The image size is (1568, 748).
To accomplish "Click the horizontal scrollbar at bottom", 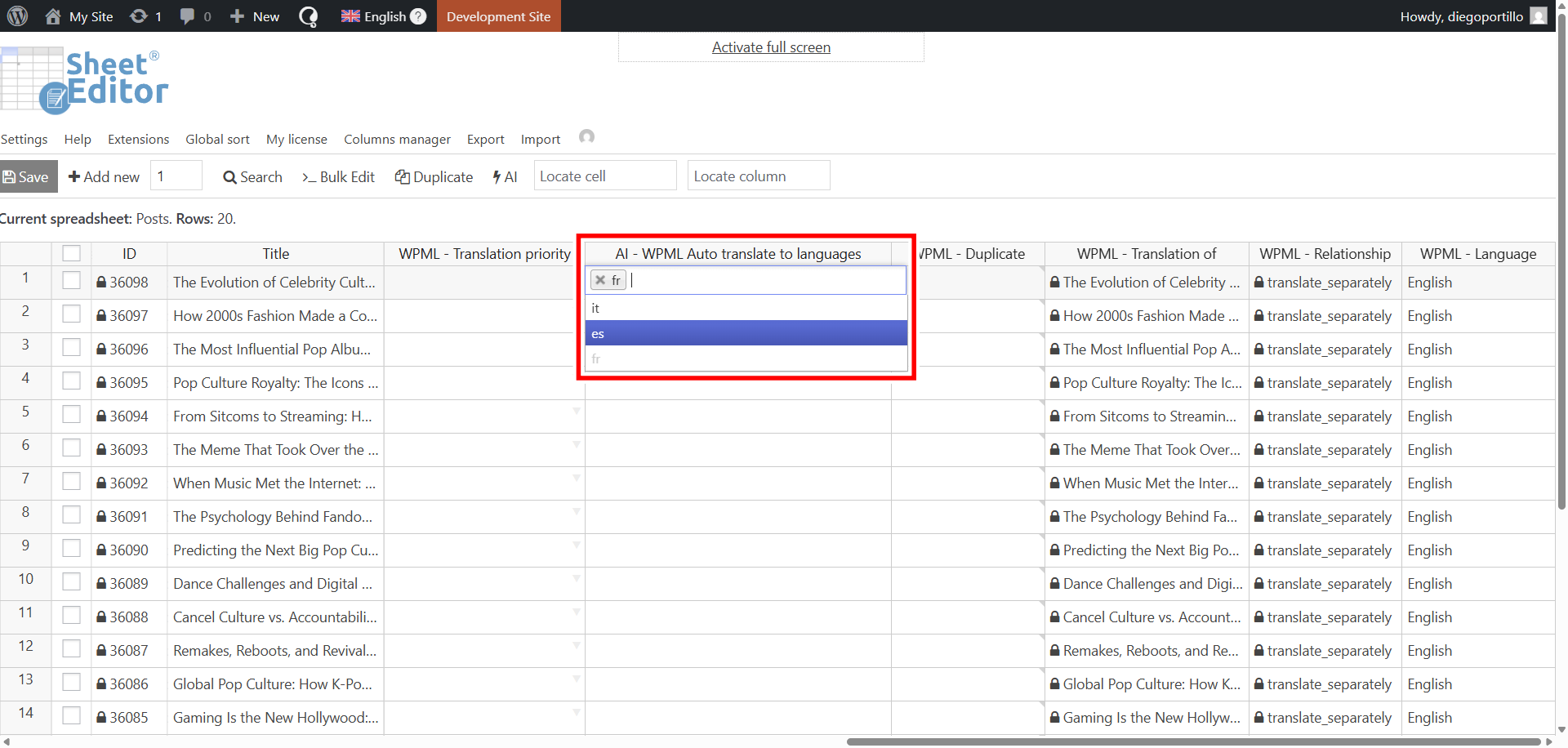I will click(x=1192, y=741).
